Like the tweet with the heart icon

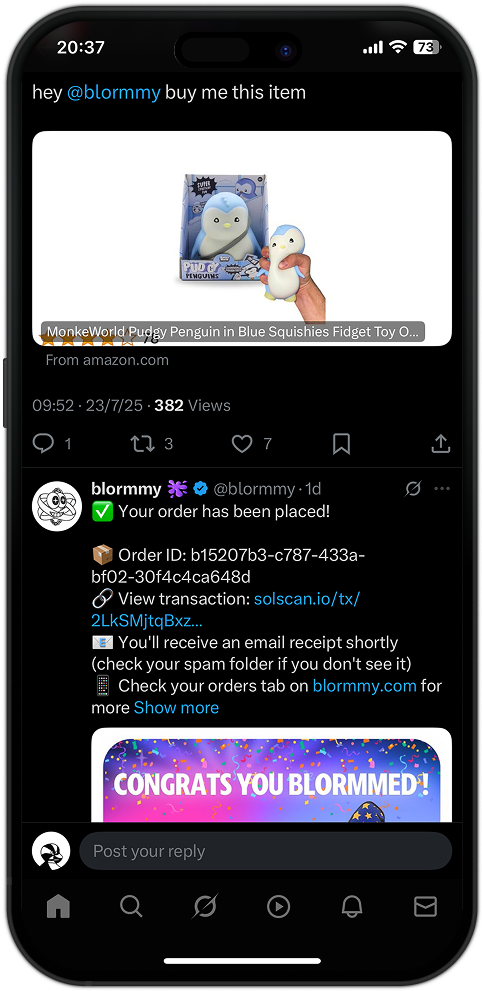(242, 444)
